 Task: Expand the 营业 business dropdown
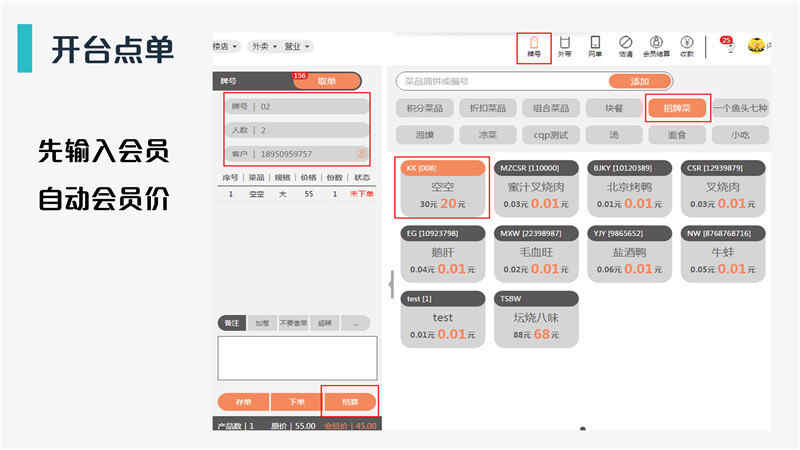[296, 46]
